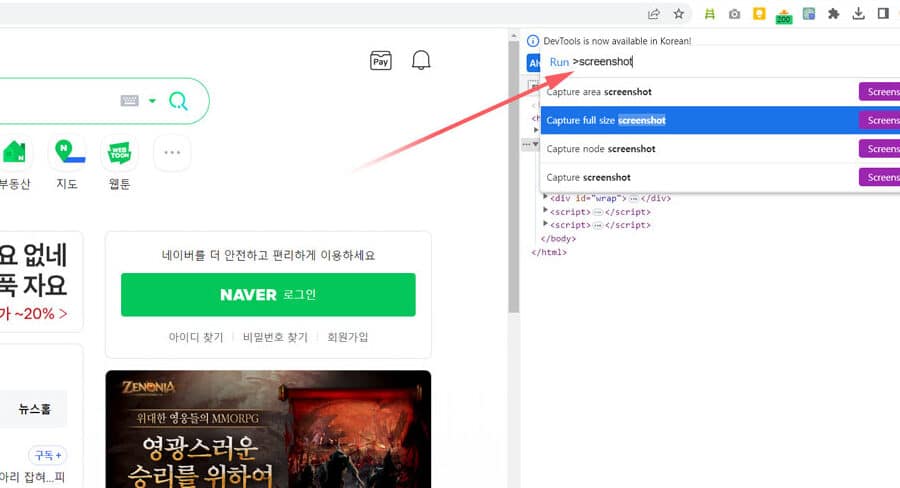Viewport: 900px width, 488px height.
Task: Open the yellow lightbulb Keep extension
Action: (759, 14)
